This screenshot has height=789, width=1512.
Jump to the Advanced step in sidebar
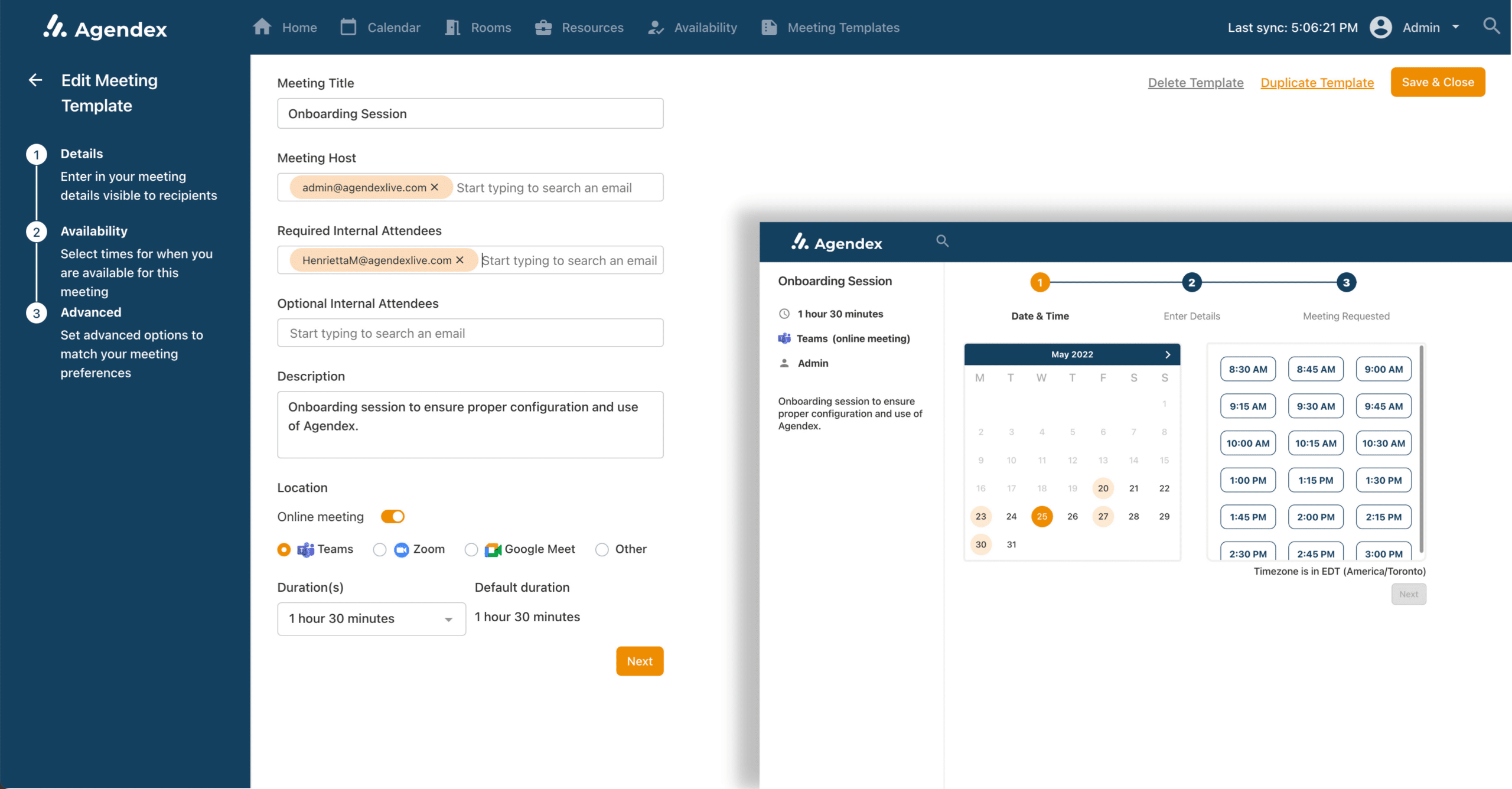click(x=90, y=312)
